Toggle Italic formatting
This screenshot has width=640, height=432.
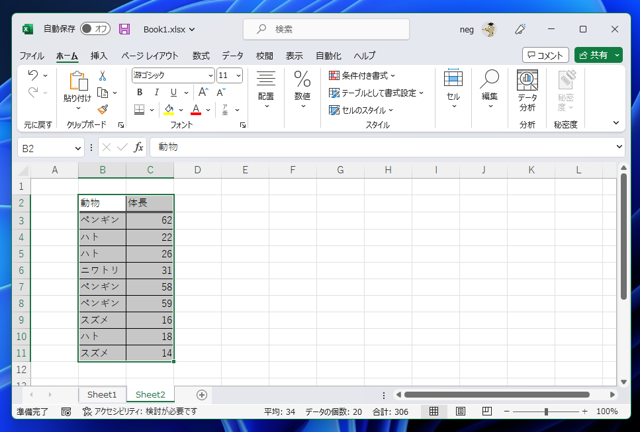(156, 93)
